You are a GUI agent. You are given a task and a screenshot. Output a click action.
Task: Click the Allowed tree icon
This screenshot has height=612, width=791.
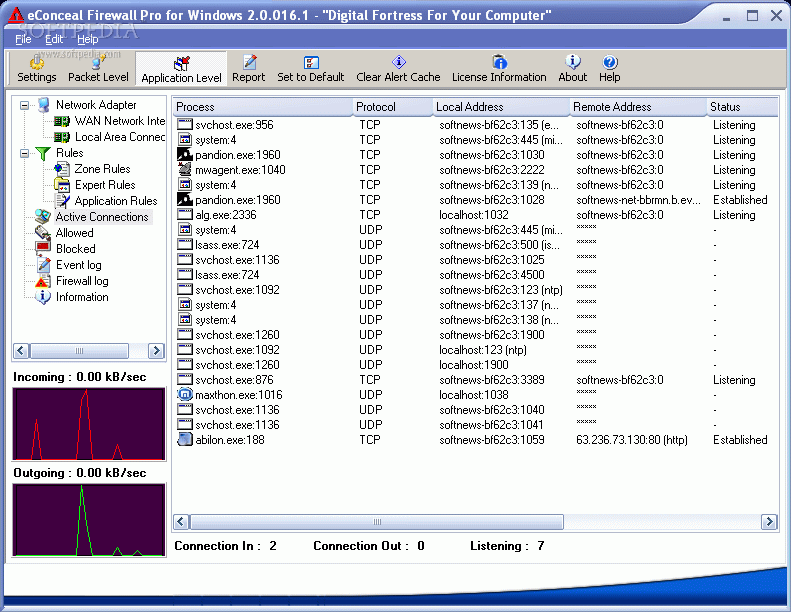click(43, 233)
